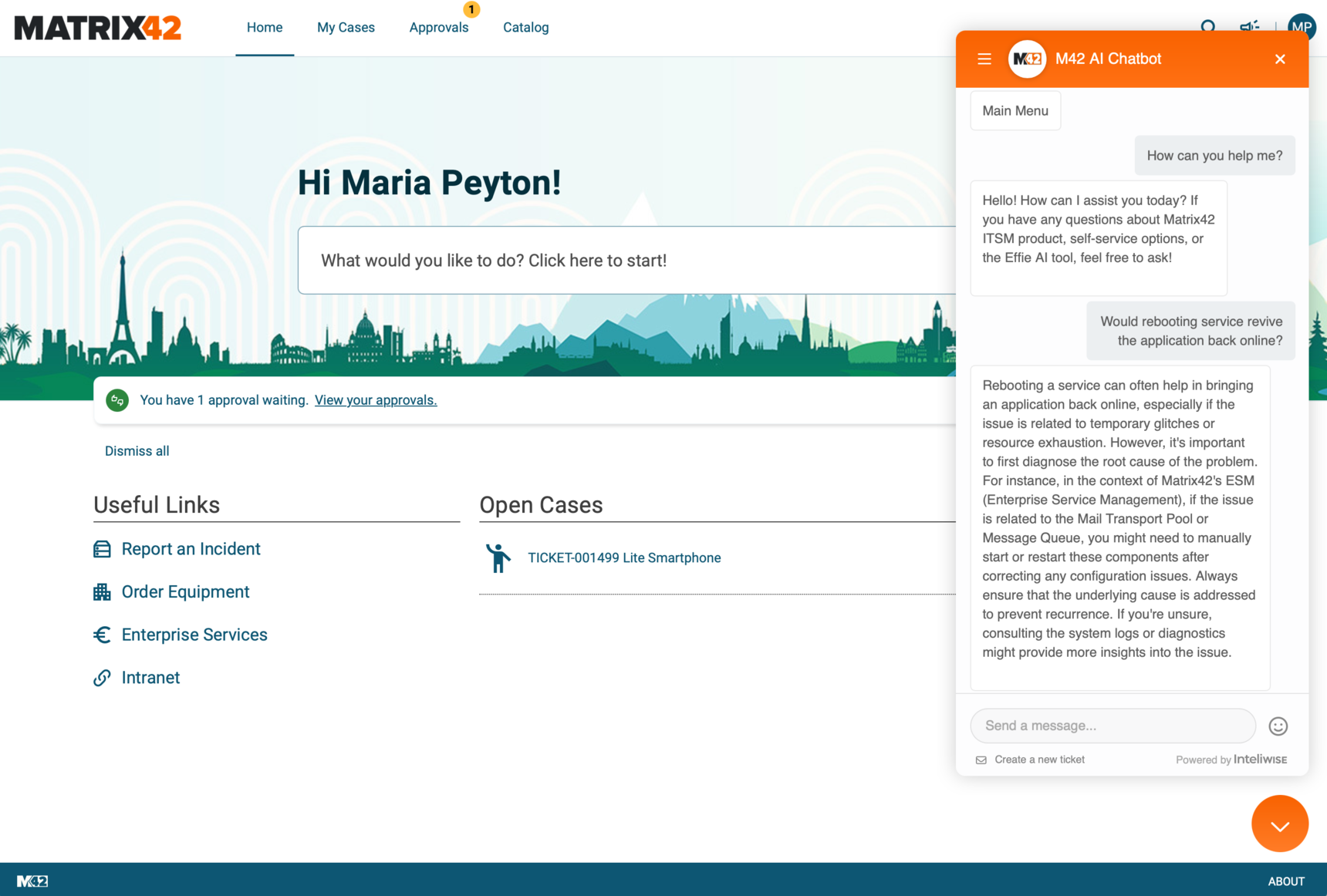The width and height of the screenshot is (1327, 896).
Task: Open announcements megaphone icon
Action: coord(1249,26)
